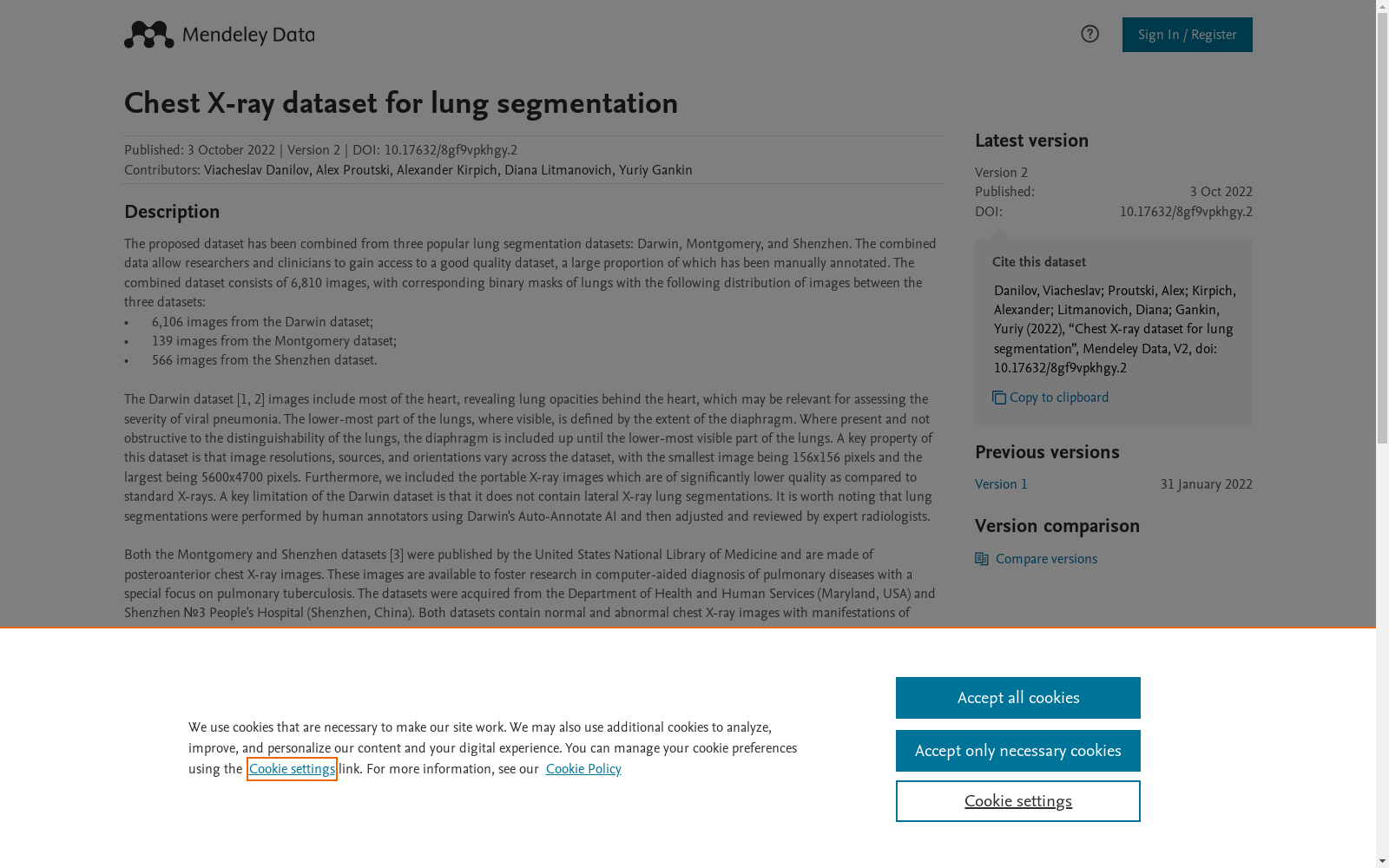
Task: Click contributor Alex Proutski
Action: pyautogui.click(x=352, y=170)
